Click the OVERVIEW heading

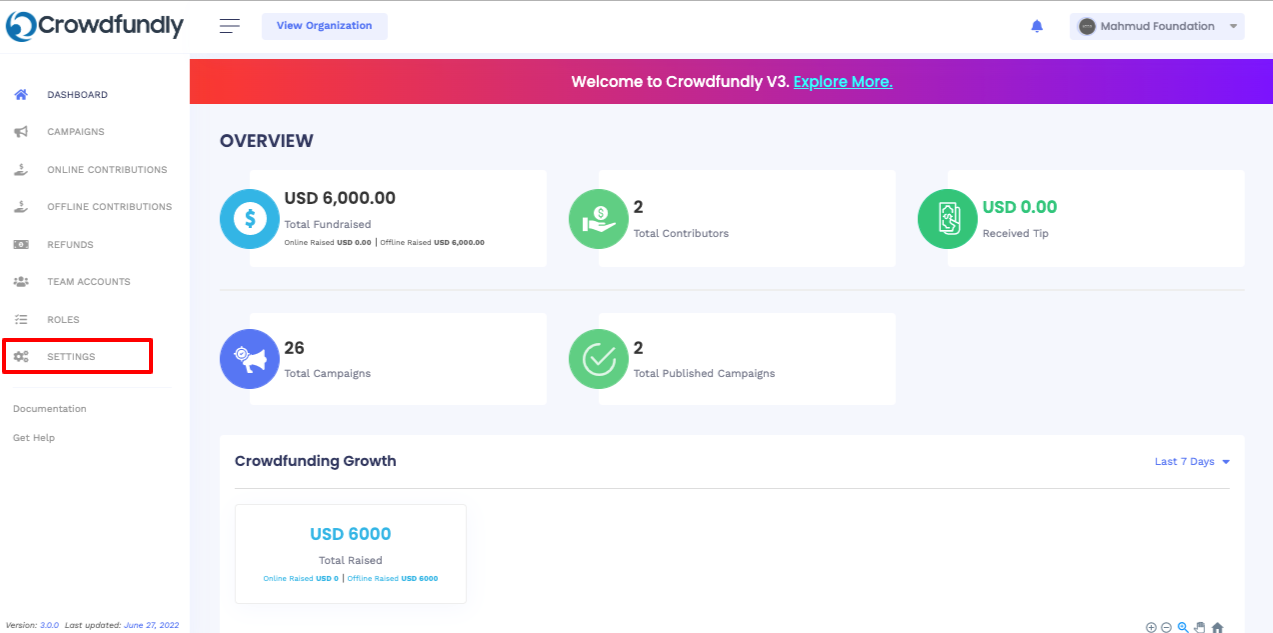pos(266,141)
